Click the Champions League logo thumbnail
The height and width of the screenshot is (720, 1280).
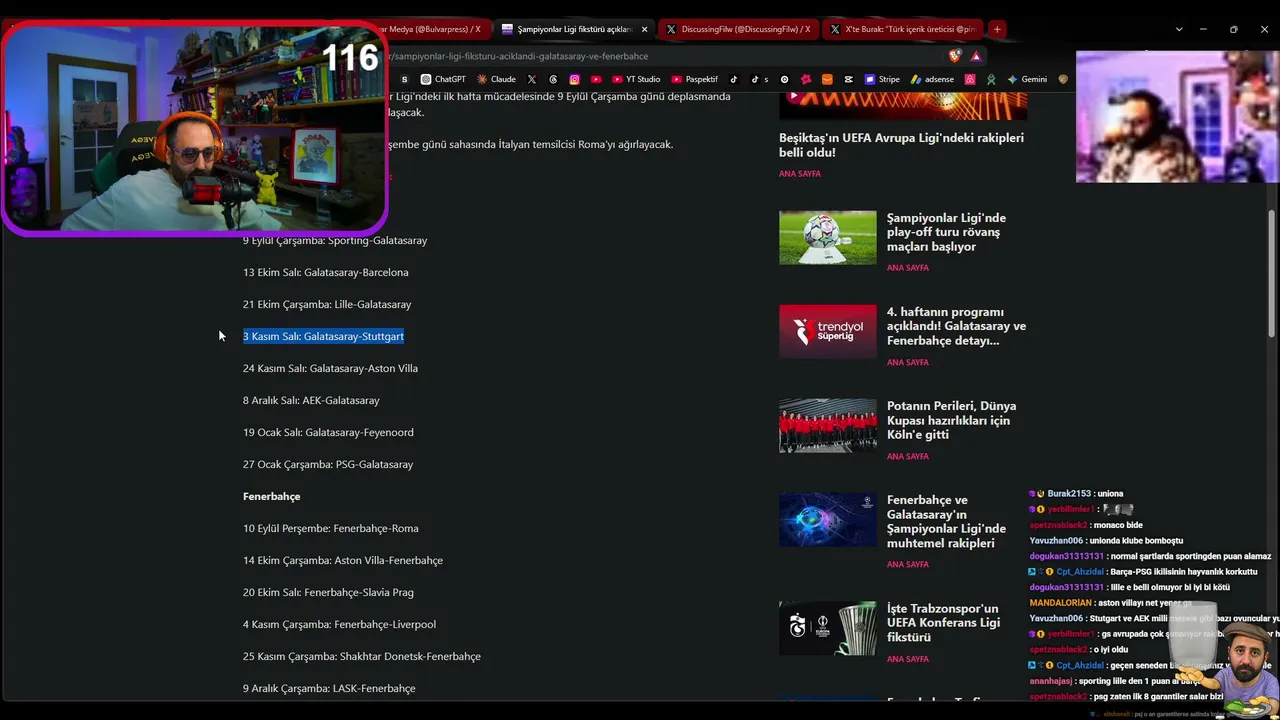pos(827,520)
